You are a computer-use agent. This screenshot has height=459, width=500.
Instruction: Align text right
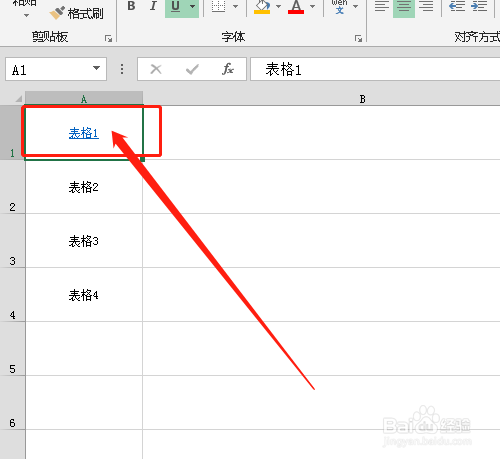426,6
